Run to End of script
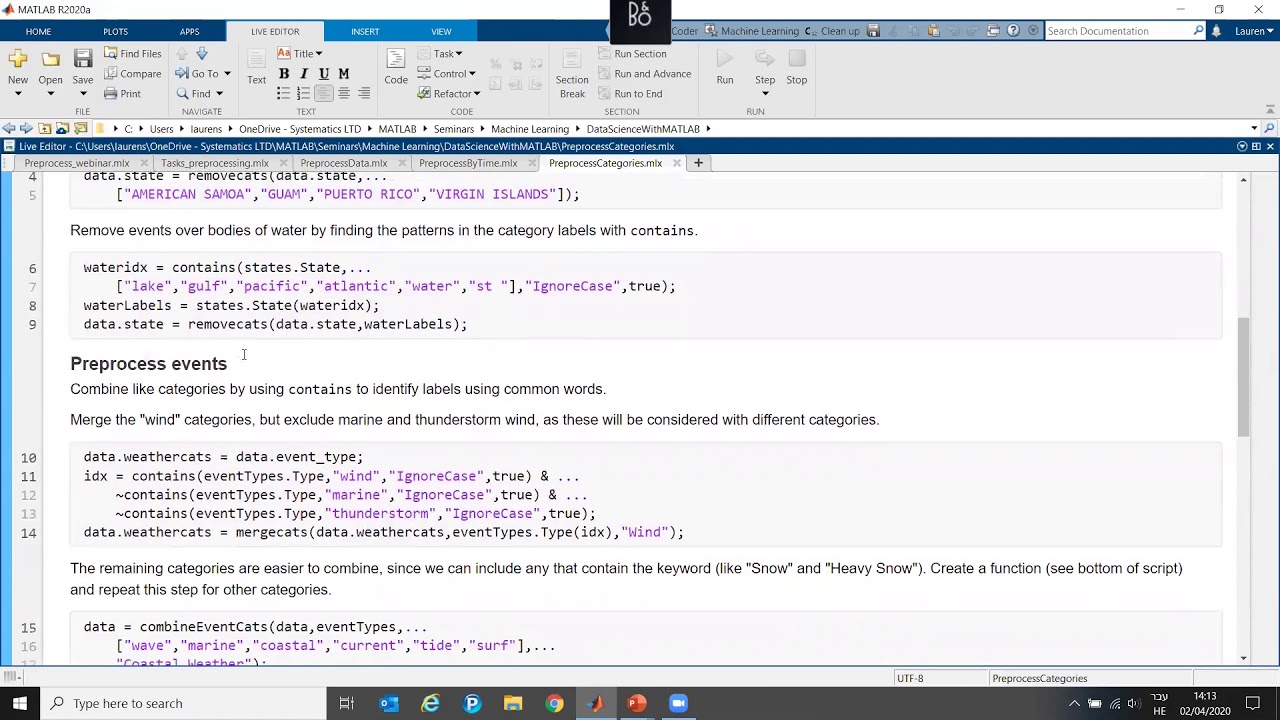Viewport: 1280px width, 720px height. click(x=630, y=94)
